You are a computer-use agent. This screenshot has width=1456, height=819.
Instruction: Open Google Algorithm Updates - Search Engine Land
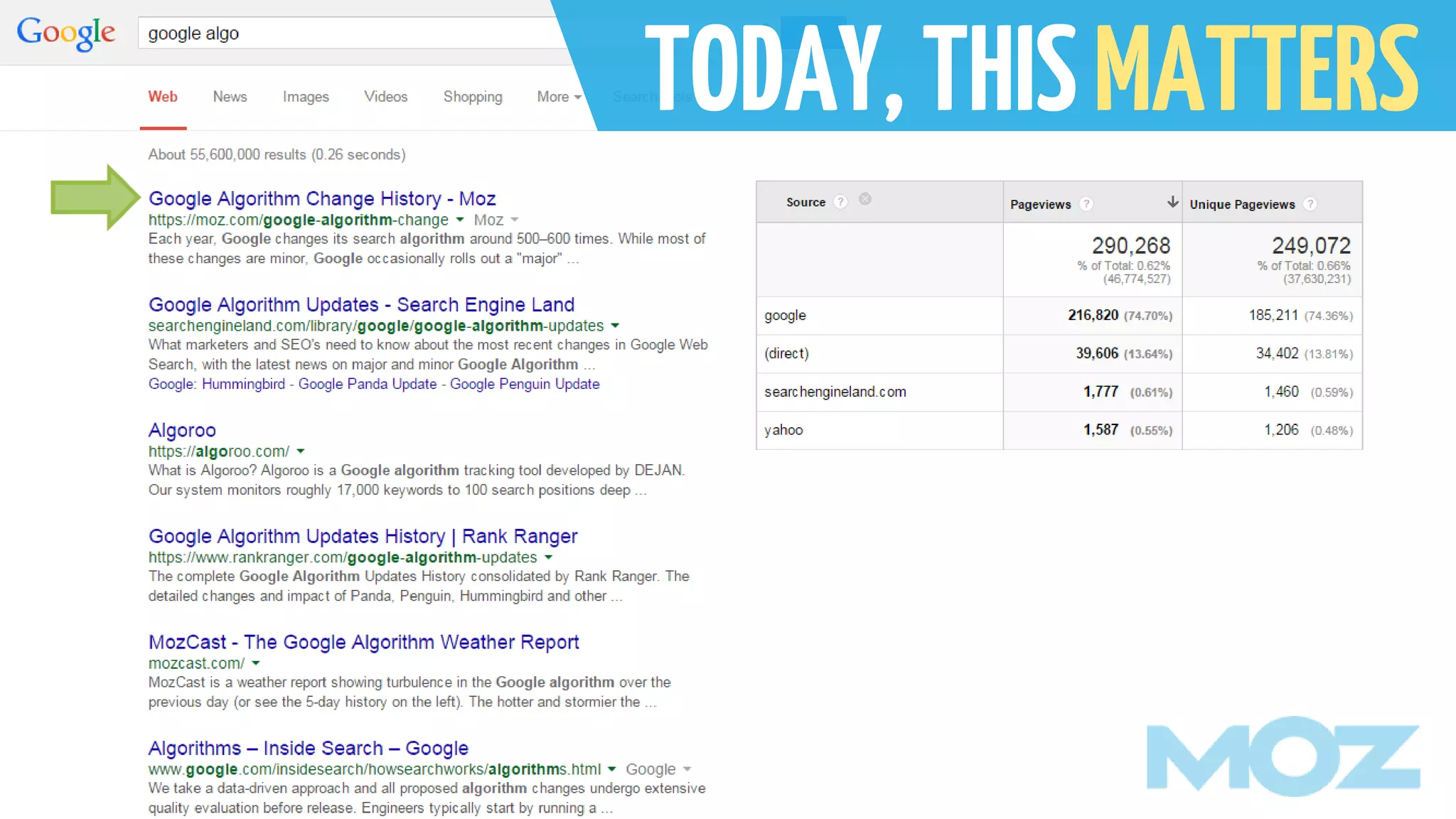click(361, 304)
